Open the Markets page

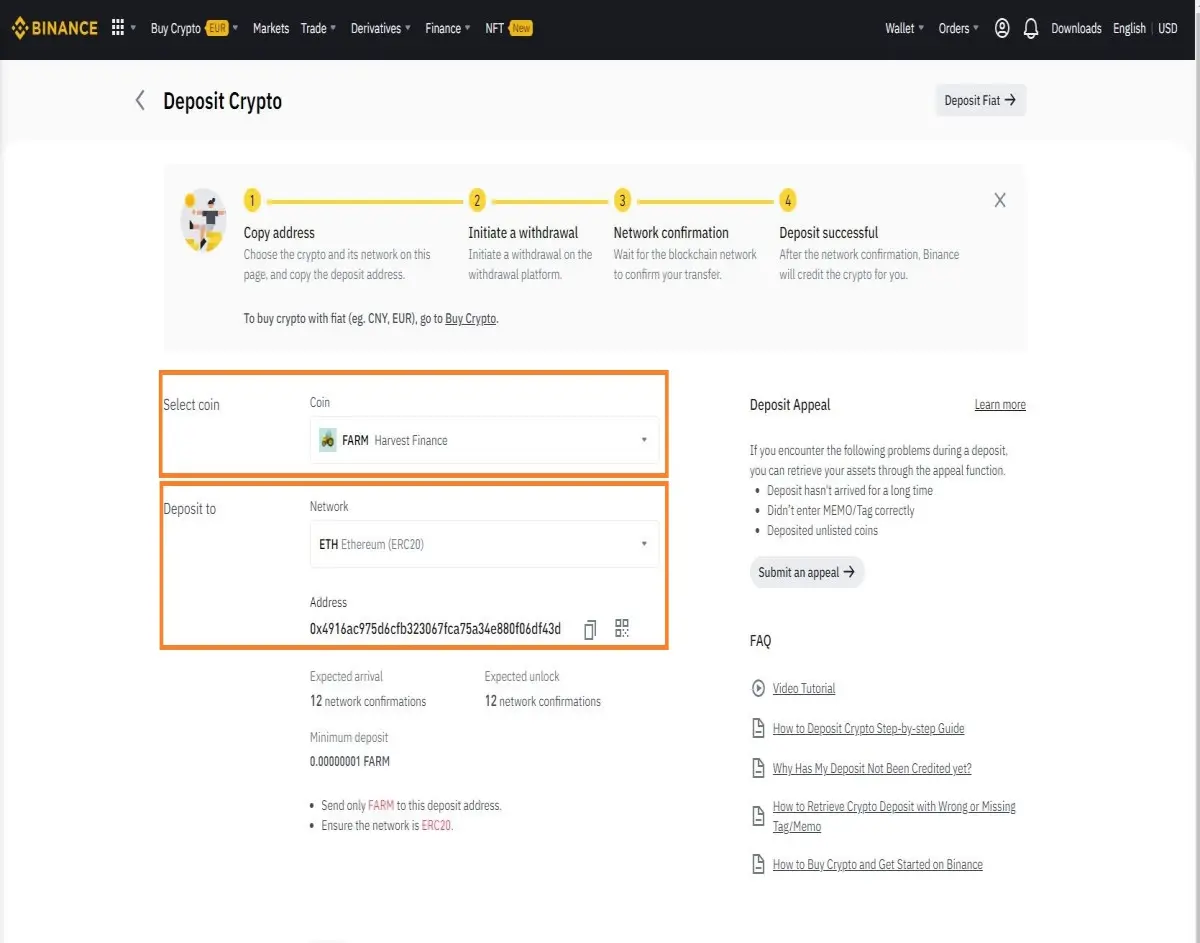271,28
